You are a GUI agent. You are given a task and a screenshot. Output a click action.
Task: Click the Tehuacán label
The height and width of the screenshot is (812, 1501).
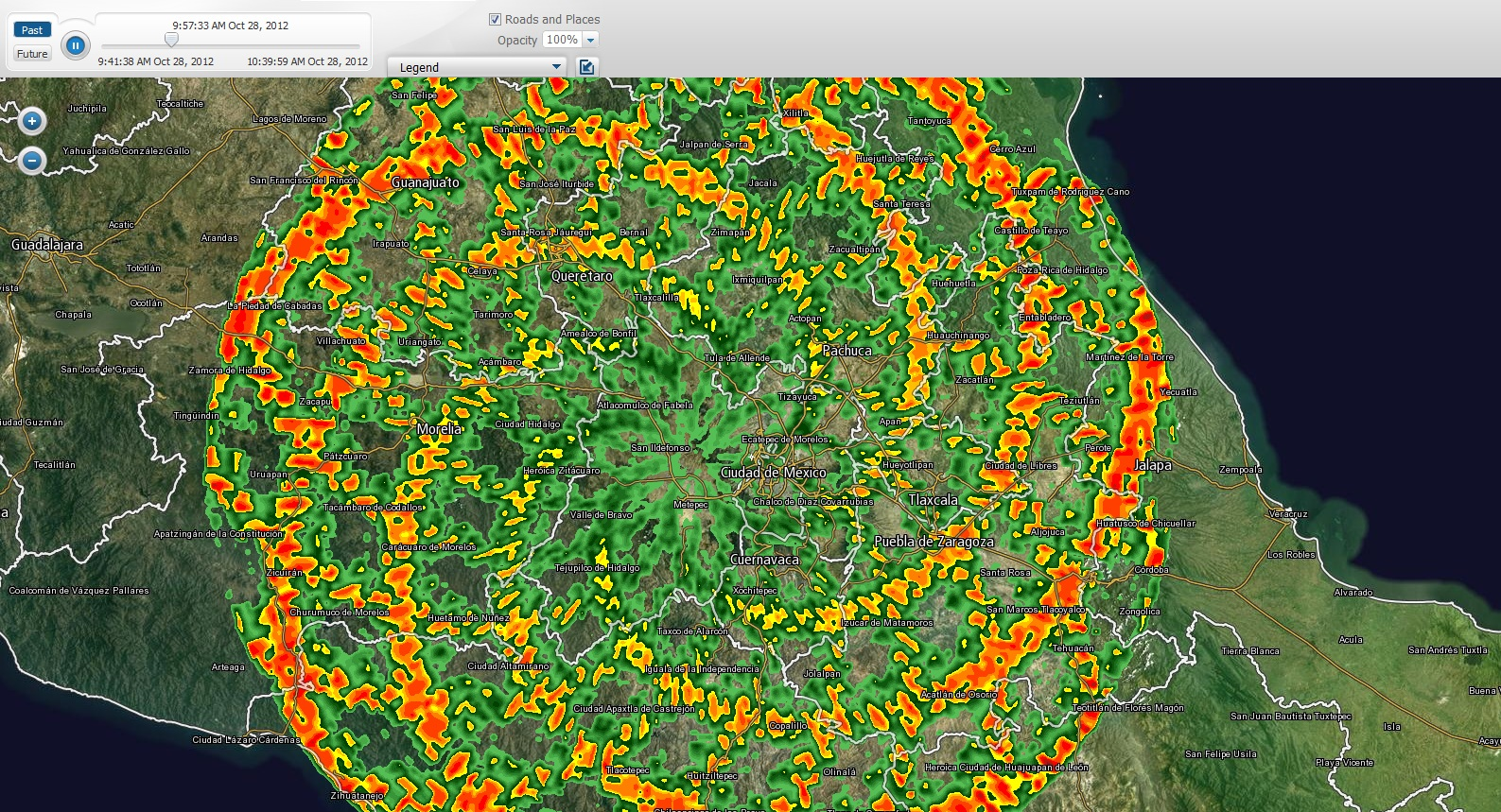1073,648
